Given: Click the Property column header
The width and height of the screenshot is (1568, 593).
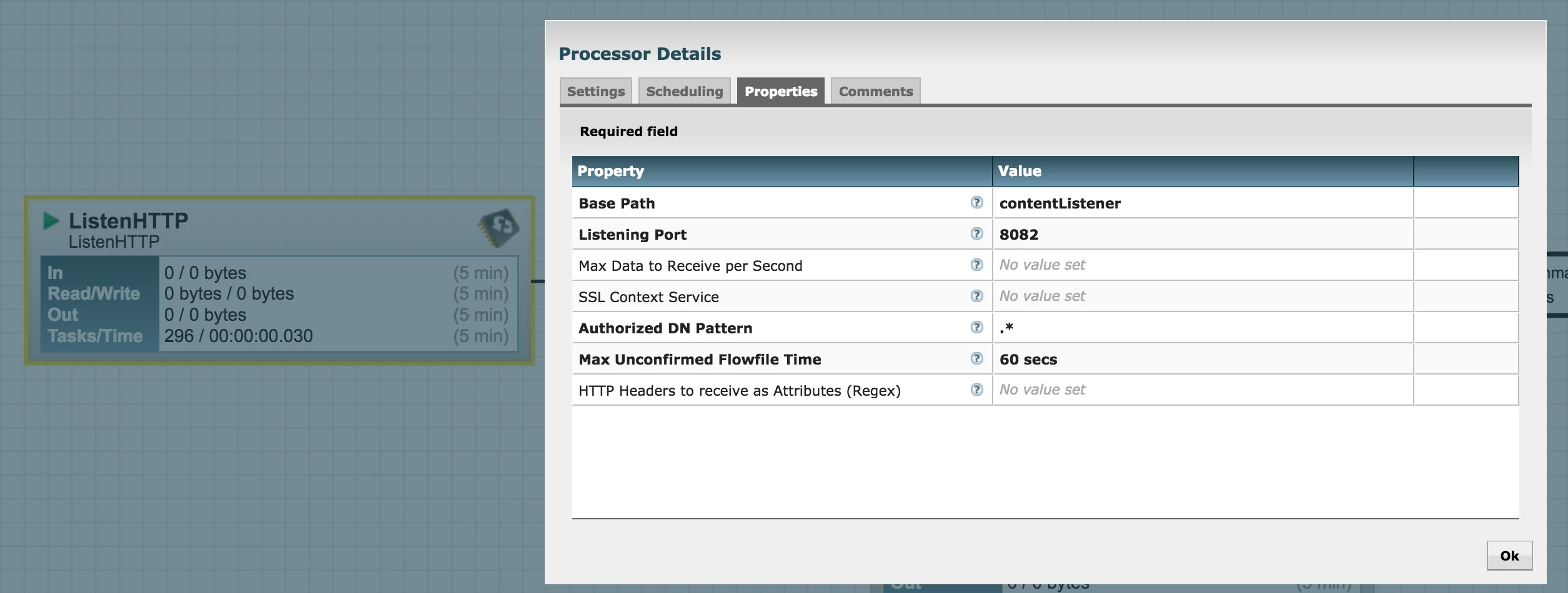Looking at the screenshot, I should (x=782, y=171).
